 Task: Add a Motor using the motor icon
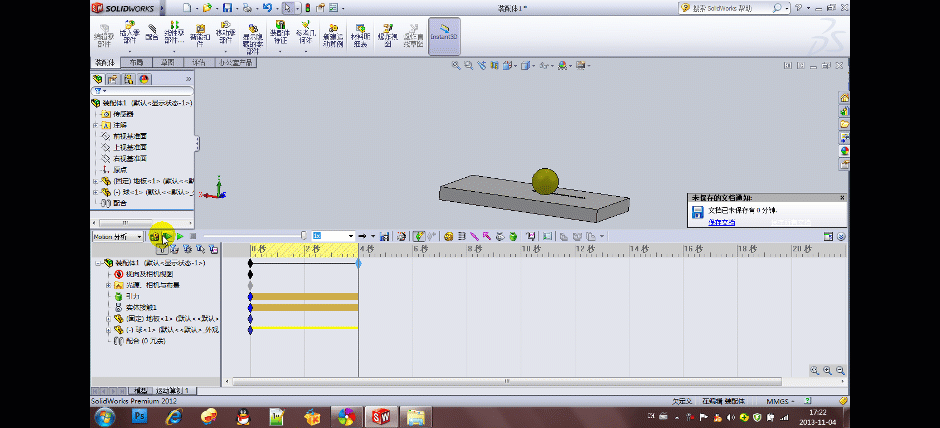pos(448,236)
